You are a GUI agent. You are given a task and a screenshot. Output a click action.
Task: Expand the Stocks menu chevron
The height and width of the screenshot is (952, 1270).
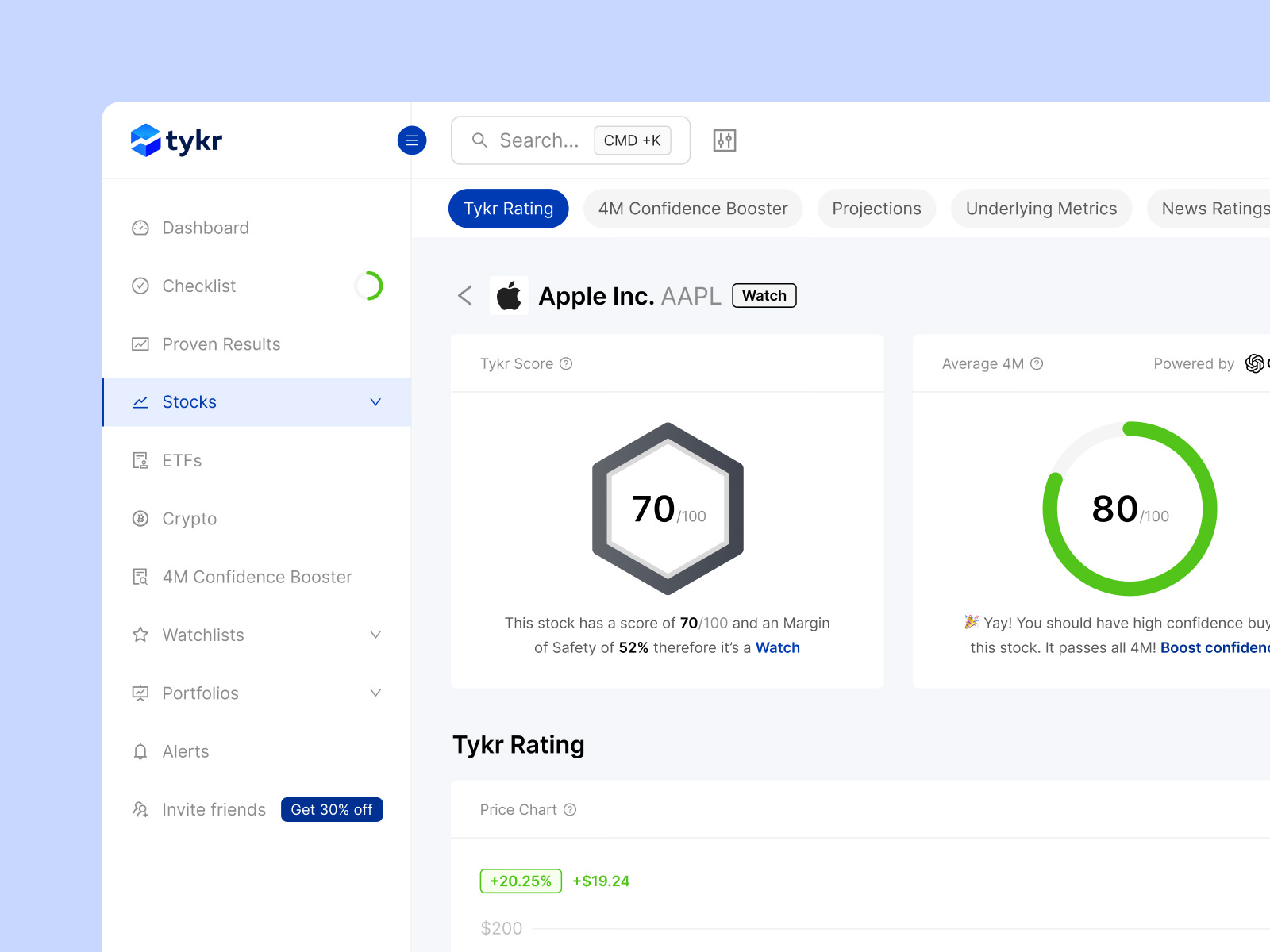[x=376, y=402]
